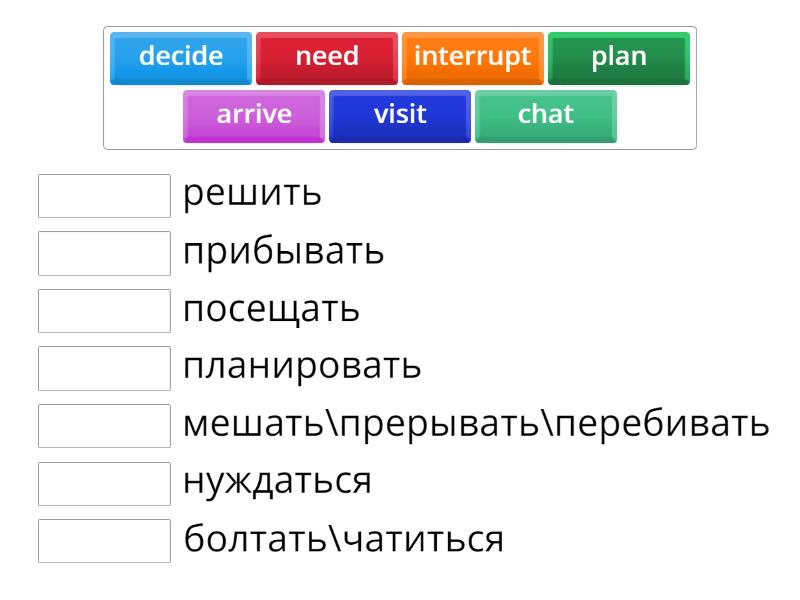Click the dark green "plan" tile

[619, 57]
